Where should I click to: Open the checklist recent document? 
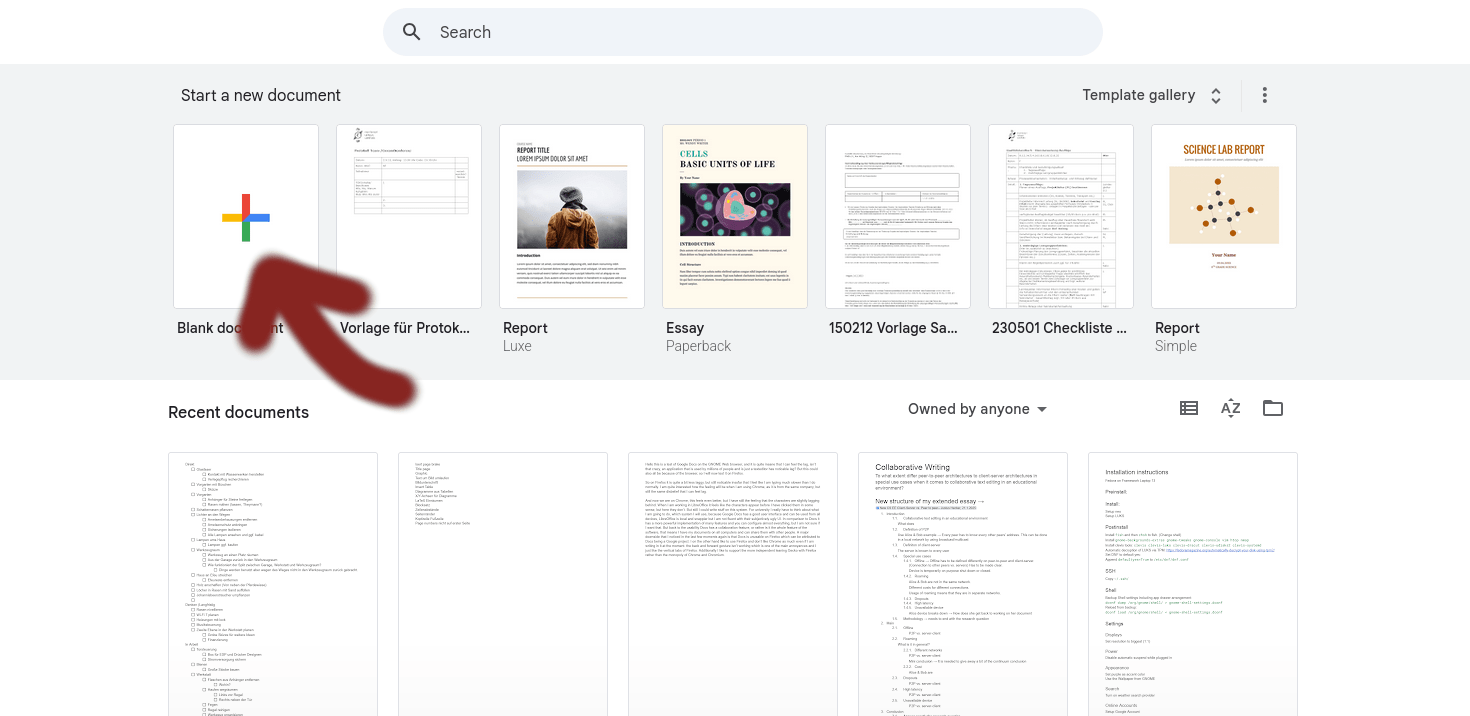(273, 584)
